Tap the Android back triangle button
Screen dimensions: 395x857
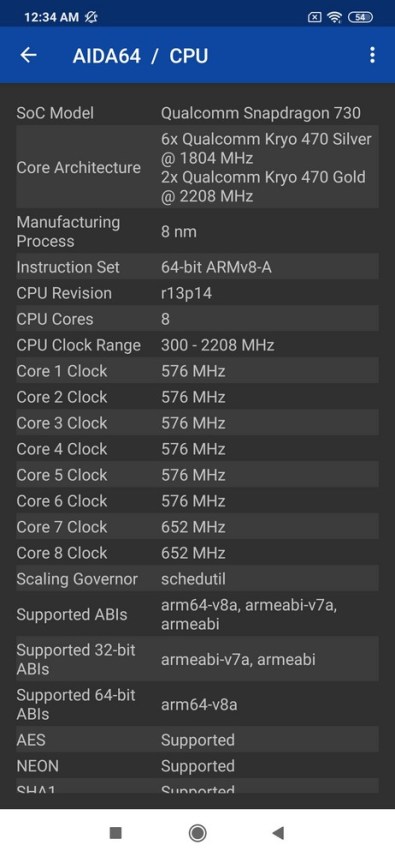(x=278, y=832)
